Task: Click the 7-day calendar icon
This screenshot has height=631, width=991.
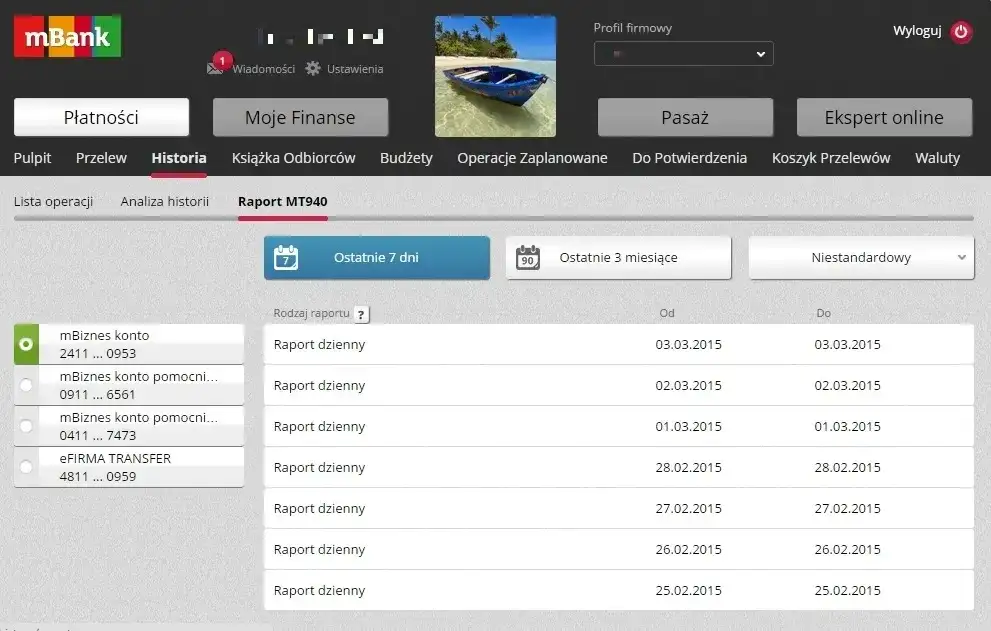Action: 286,257
